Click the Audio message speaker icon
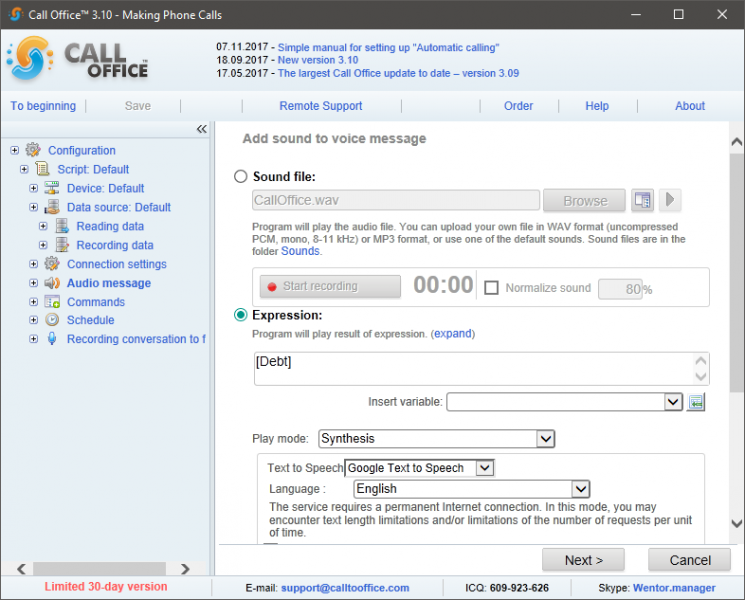Screen dimensions: 745x600 click(x=52, y=283)
